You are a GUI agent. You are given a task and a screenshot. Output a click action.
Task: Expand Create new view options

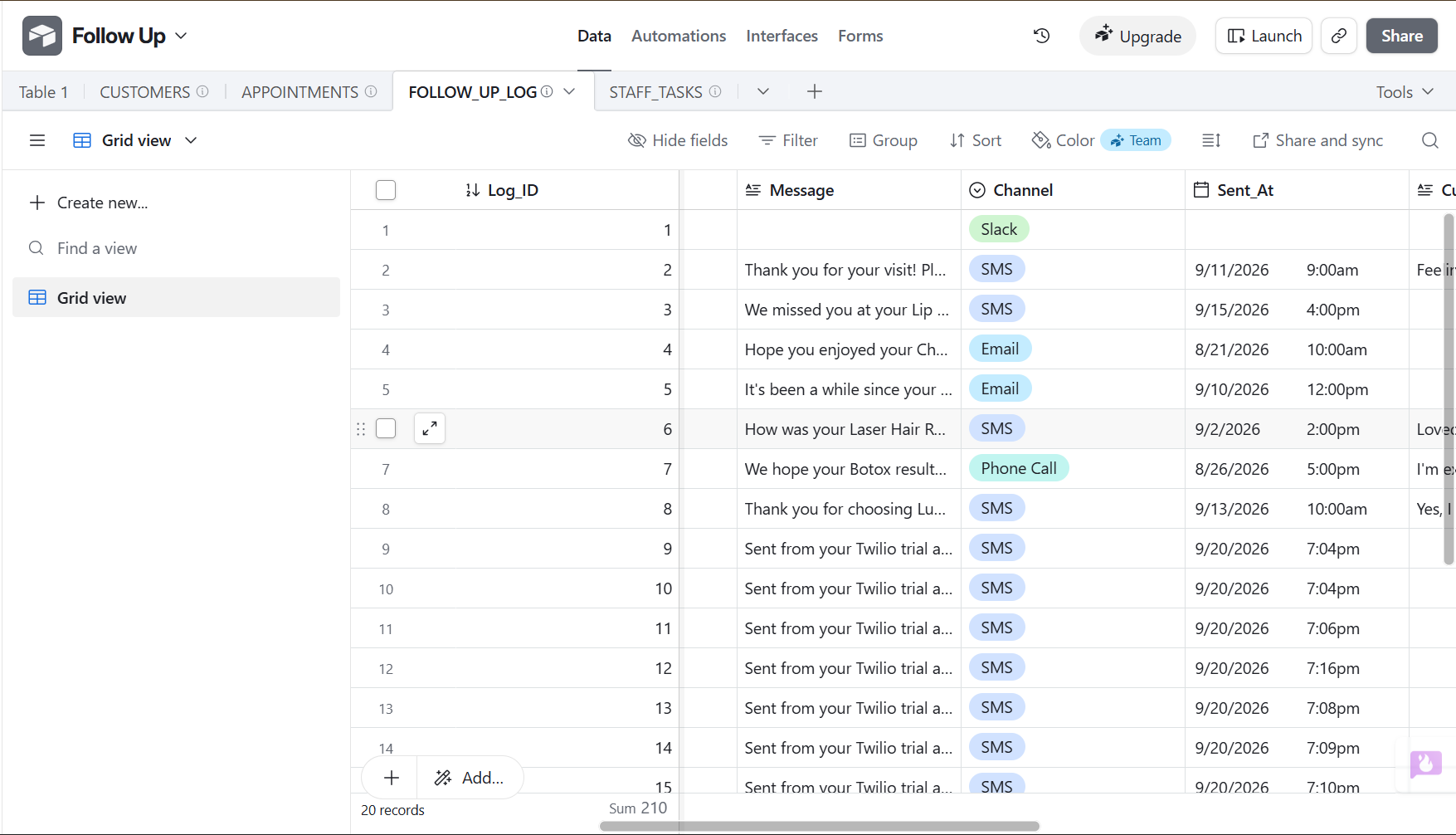click(89, 203)
